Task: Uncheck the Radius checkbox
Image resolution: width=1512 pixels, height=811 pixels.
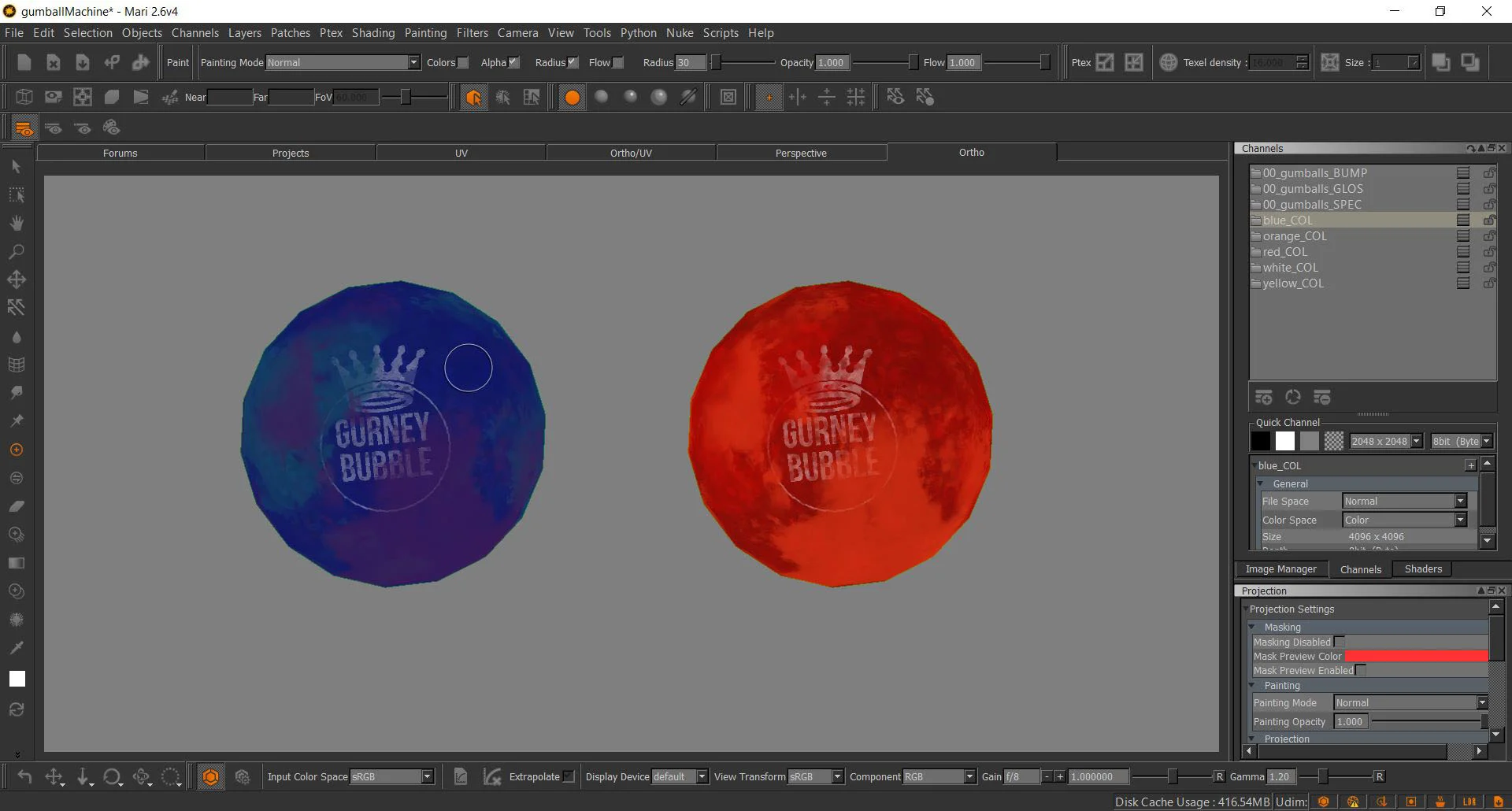Action: pyautogui.click(x=573, y=62)
